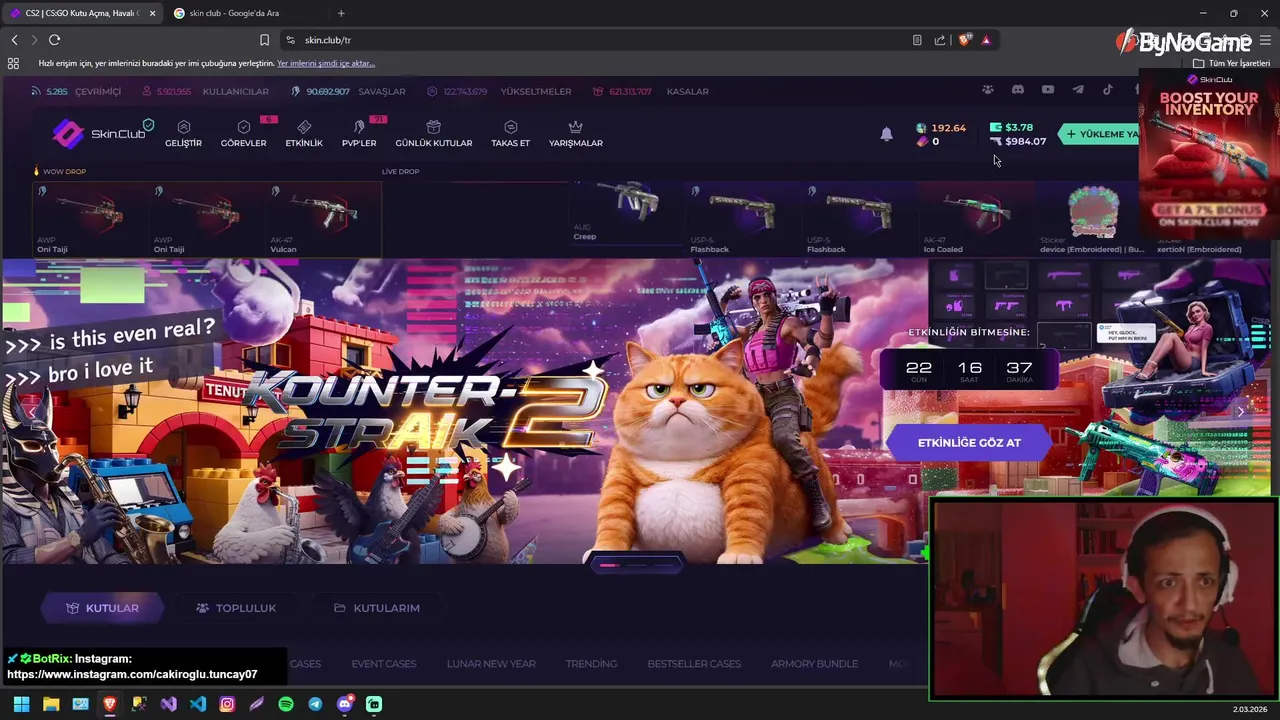
Task: Reload the page with browser refresh button
Action: pyautogui.click(x=54, y=40)
